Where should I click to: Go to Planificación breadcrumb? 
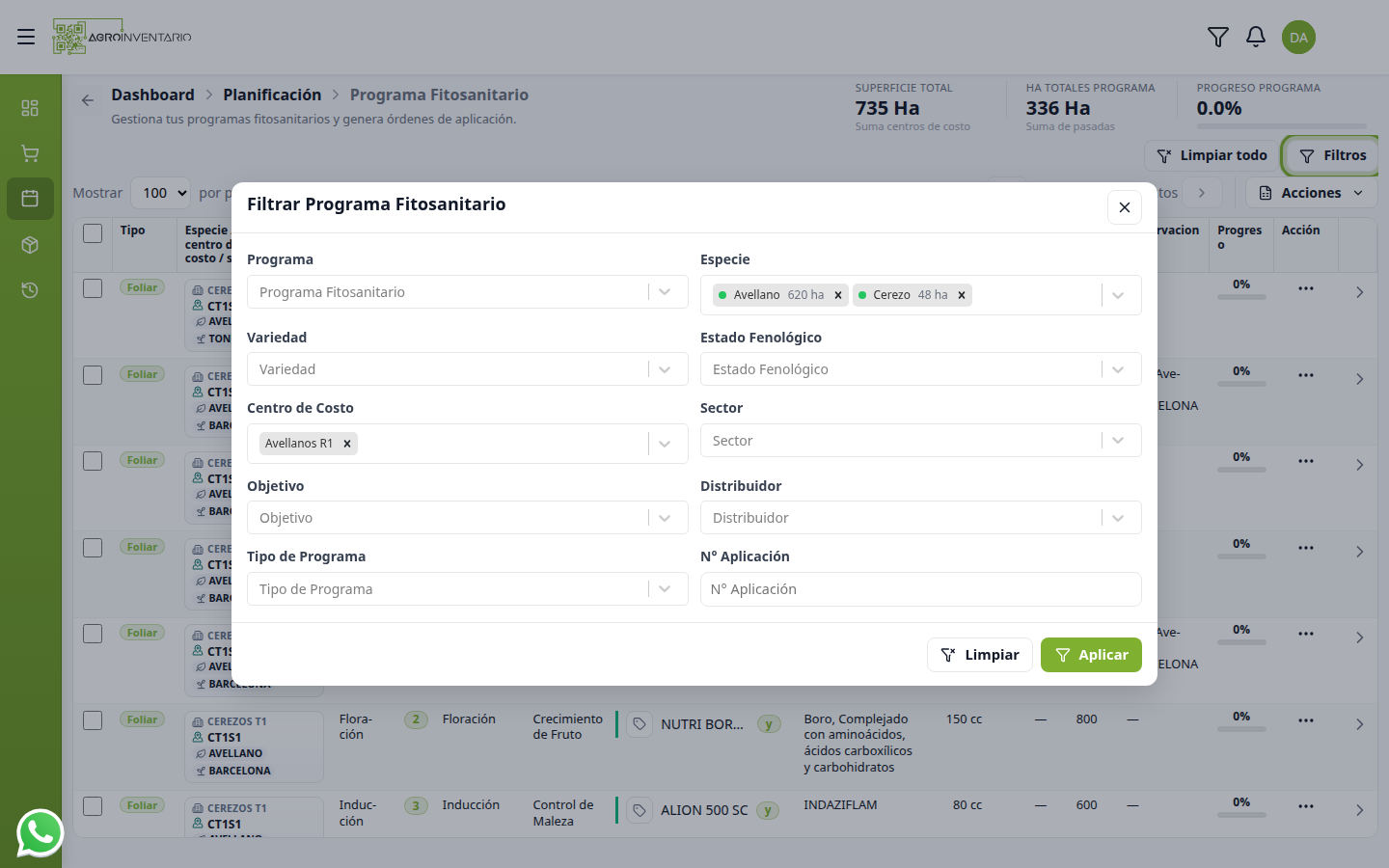point(272,95)
